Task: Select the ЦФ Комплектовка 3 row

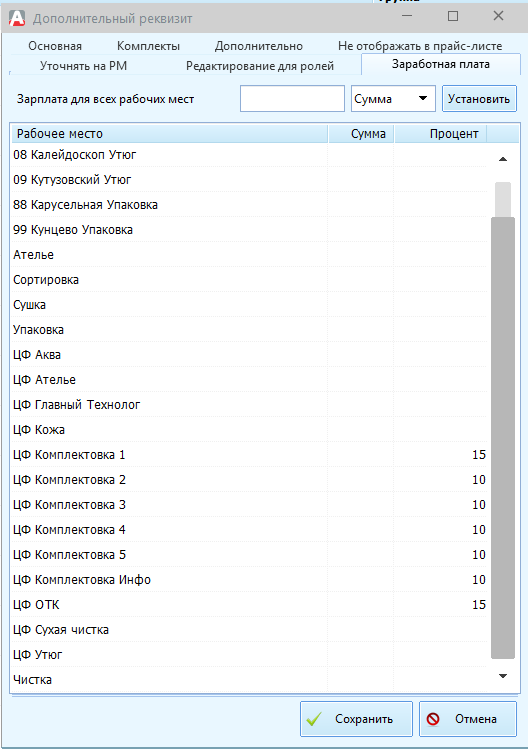Action: coord(249,504)
